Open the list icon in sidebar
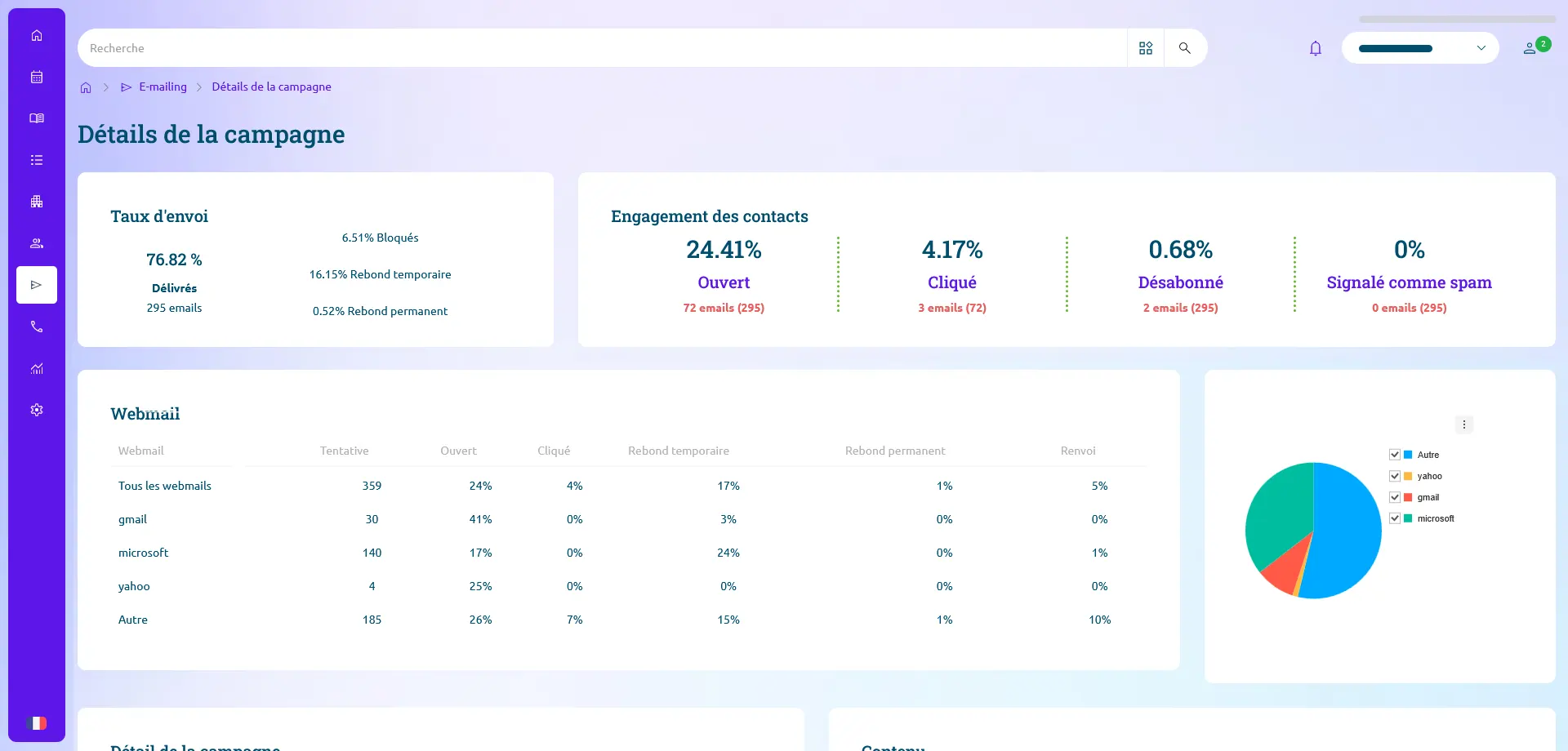This screenshot has width=1568, height=751. [37, 160]
